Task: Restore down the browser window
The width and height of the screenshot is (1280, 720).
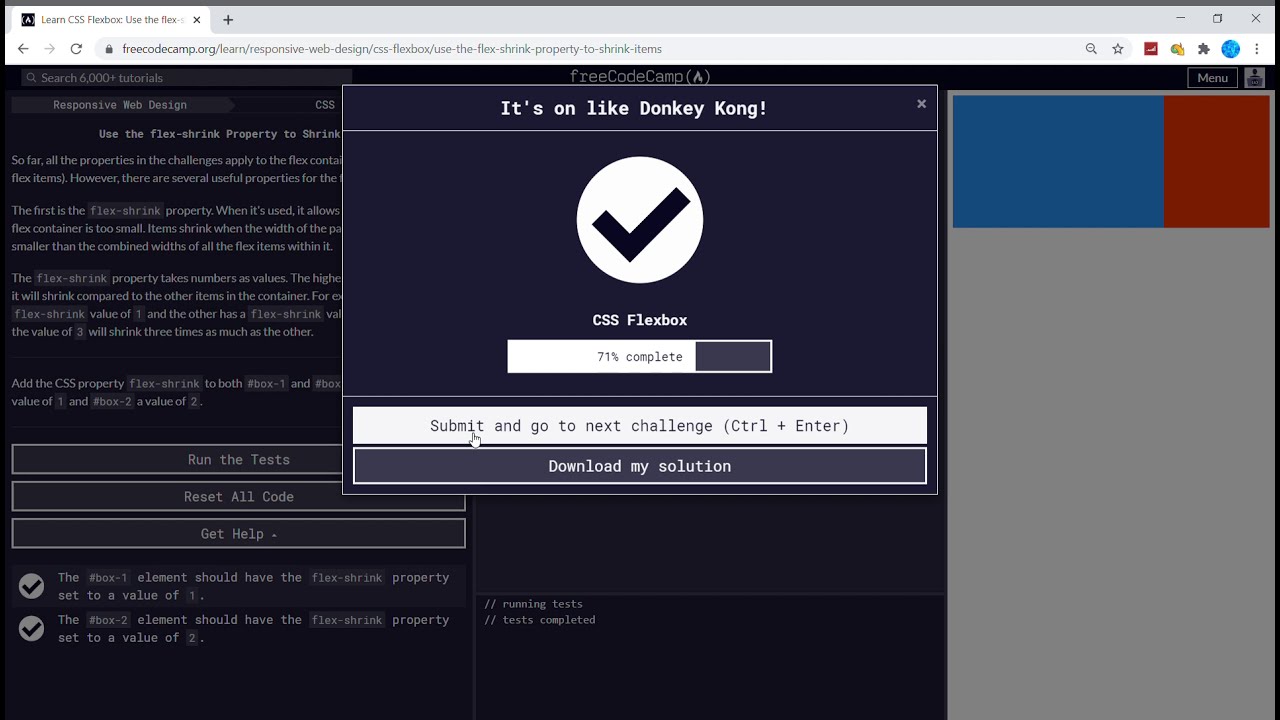Action: click(1217, 18)
